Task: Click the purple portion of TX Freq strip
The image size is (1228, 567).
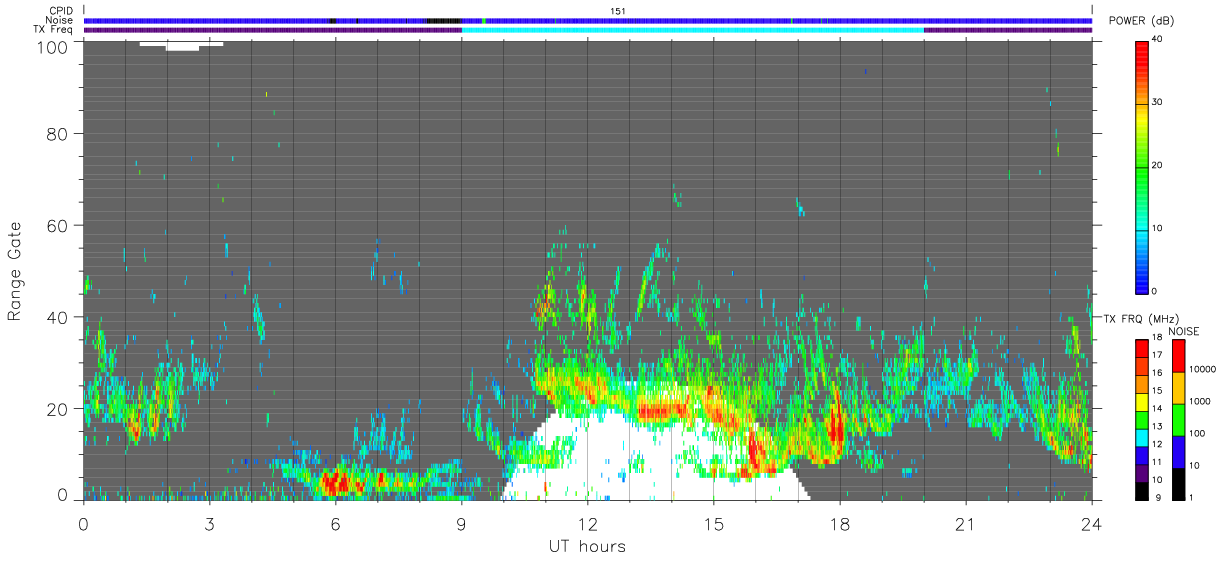Action: pos(272,30)
